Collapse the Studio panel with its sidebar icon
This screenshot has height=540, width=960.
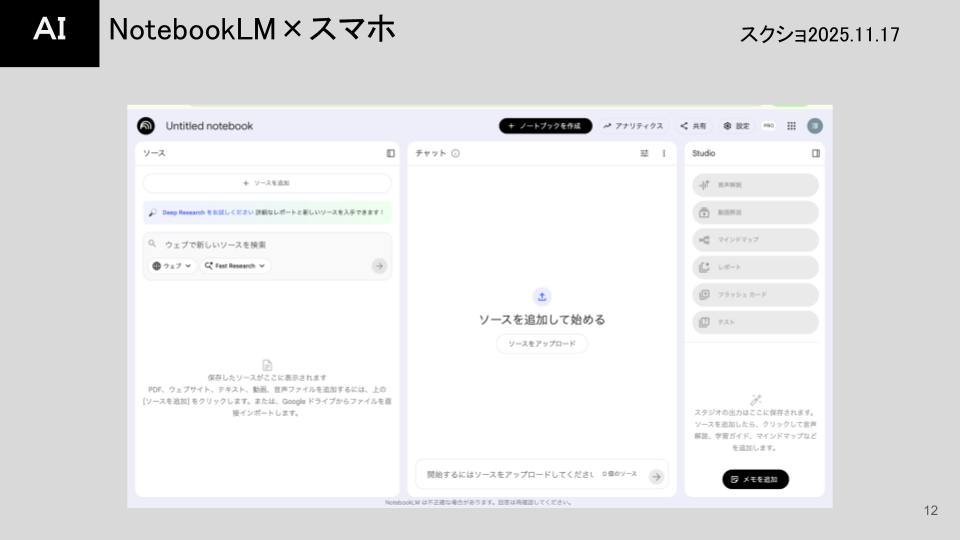pos(815,153)
